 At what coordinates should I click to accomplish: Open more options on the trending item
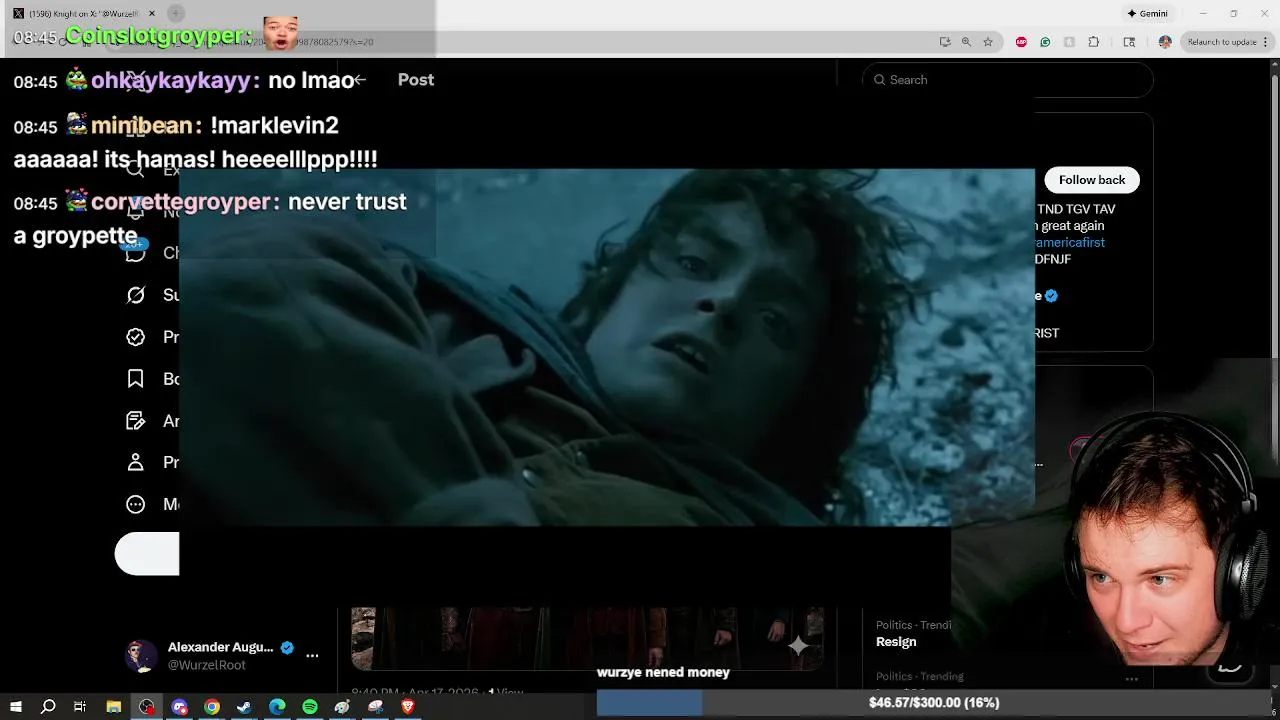tap(1132, 679)
